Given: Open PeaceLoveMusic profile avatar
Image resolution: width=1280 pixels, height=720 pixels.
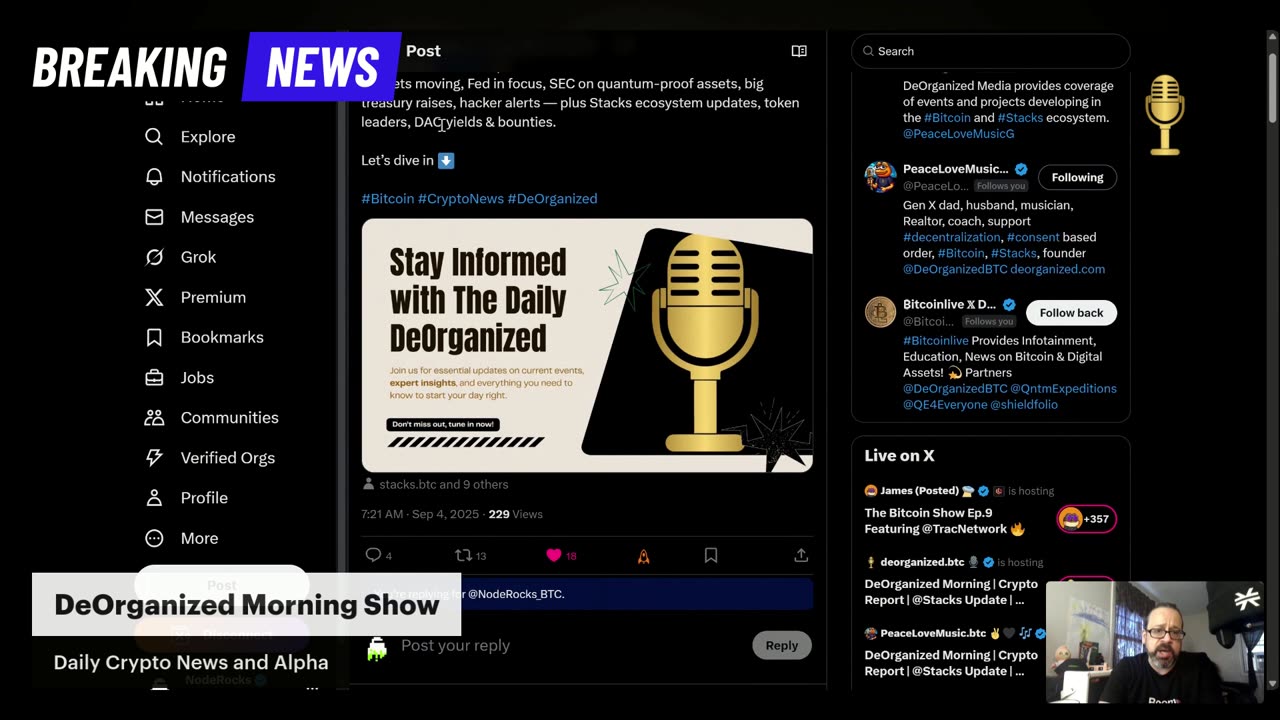Looking at the screenshot, I should [880, 176].
